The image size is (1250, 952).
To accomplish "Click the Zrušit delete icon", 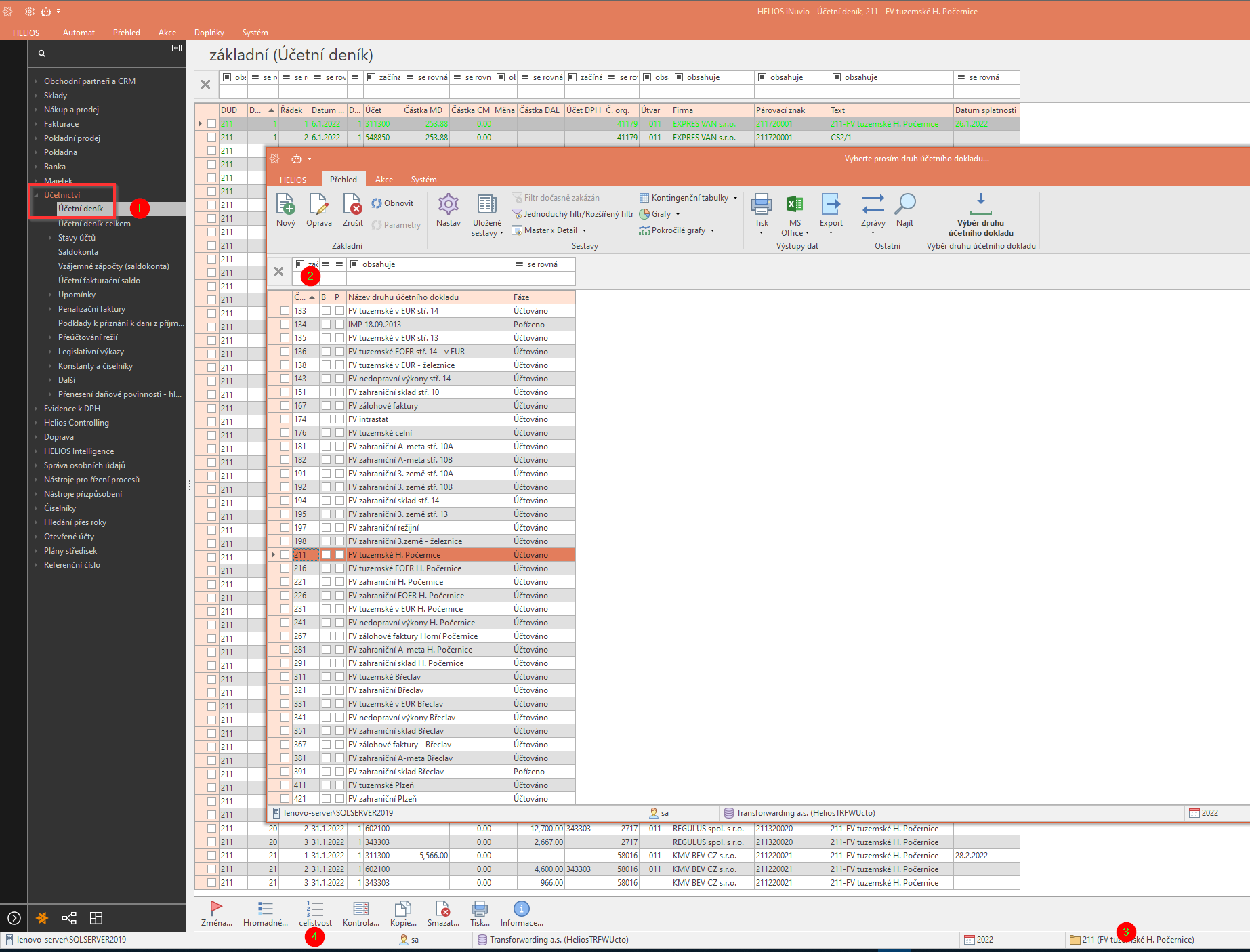I will [x=352, y=205].
